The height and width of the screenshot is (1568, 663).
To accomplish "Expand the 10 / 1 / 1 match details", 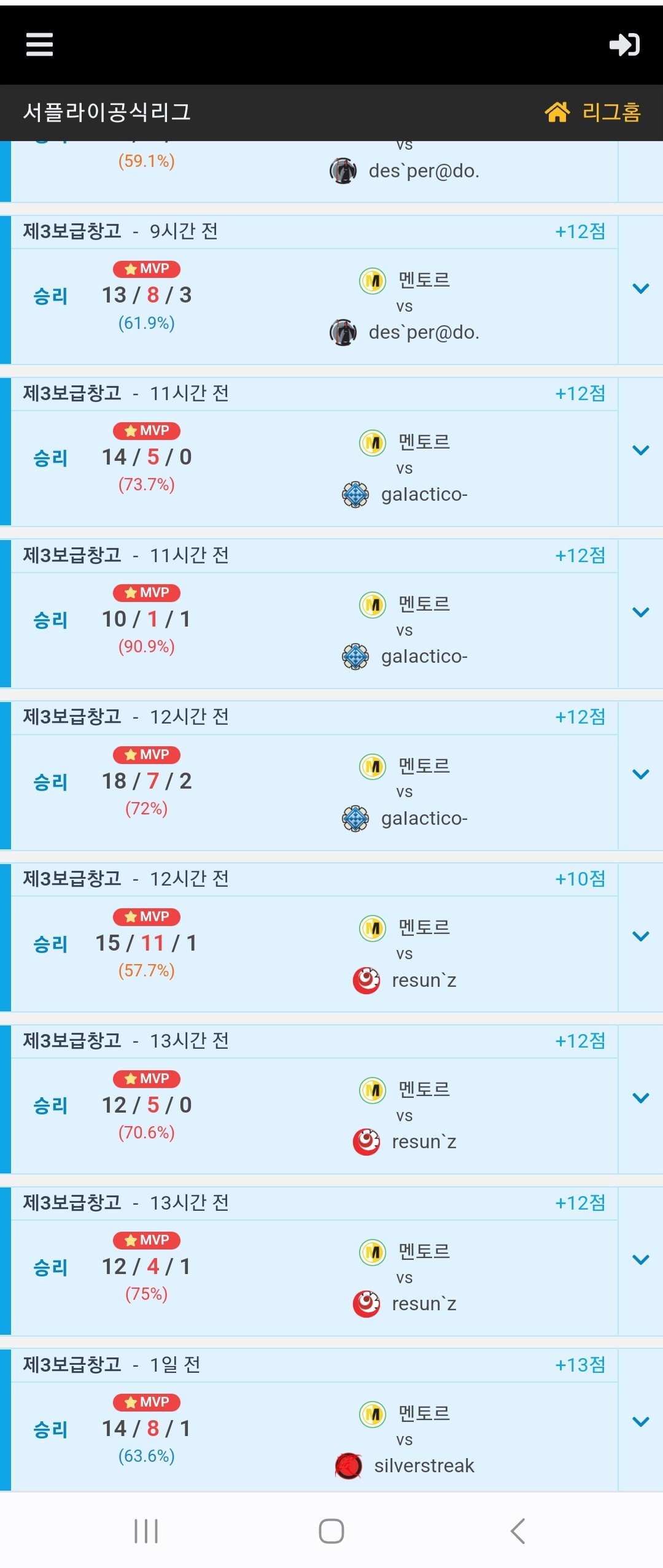I will click(x=640, y=612).
